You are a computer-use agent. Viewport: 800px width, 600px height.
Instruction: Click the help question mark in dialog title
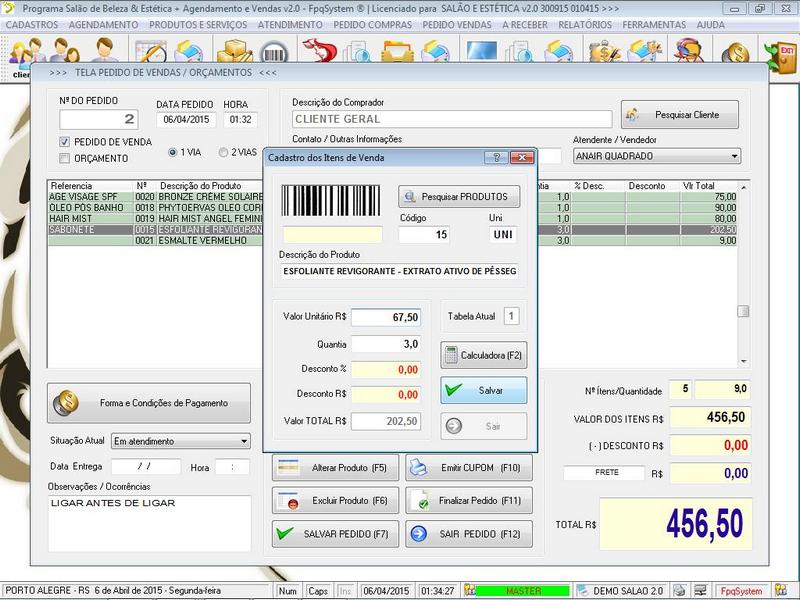[495, 158]
